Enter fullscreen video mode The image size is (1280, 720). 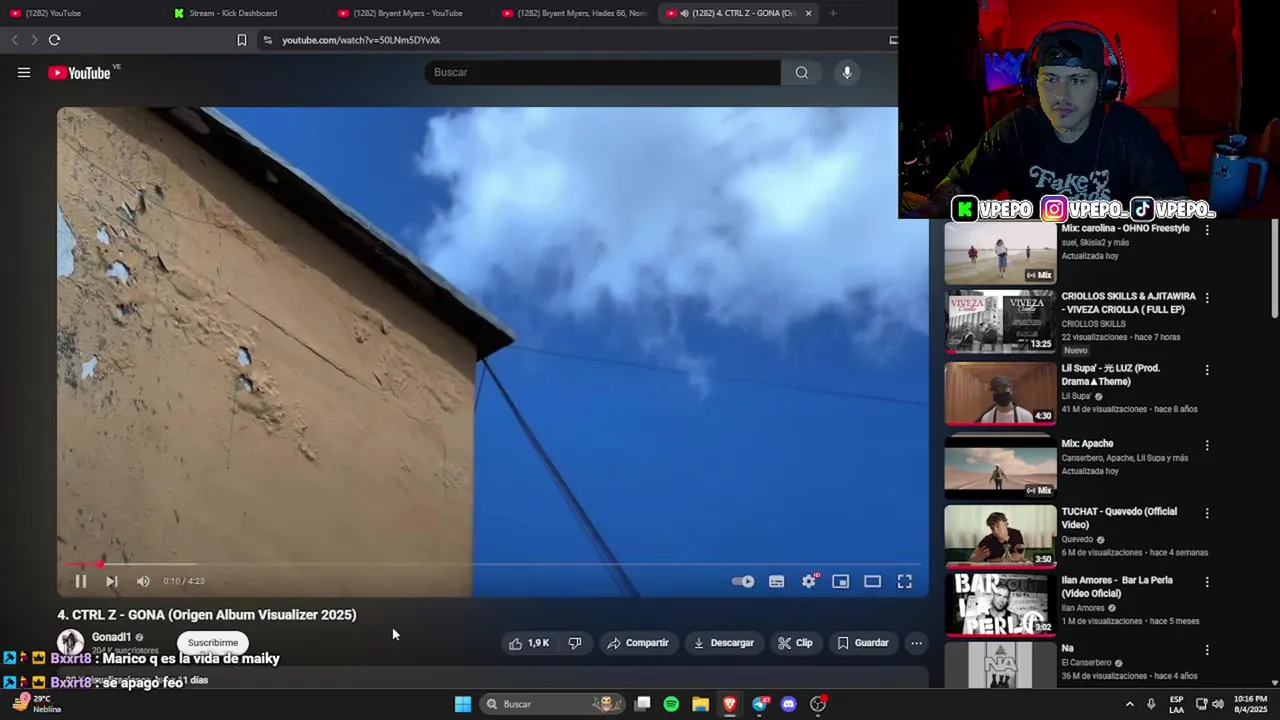click(x=905, y=581)
